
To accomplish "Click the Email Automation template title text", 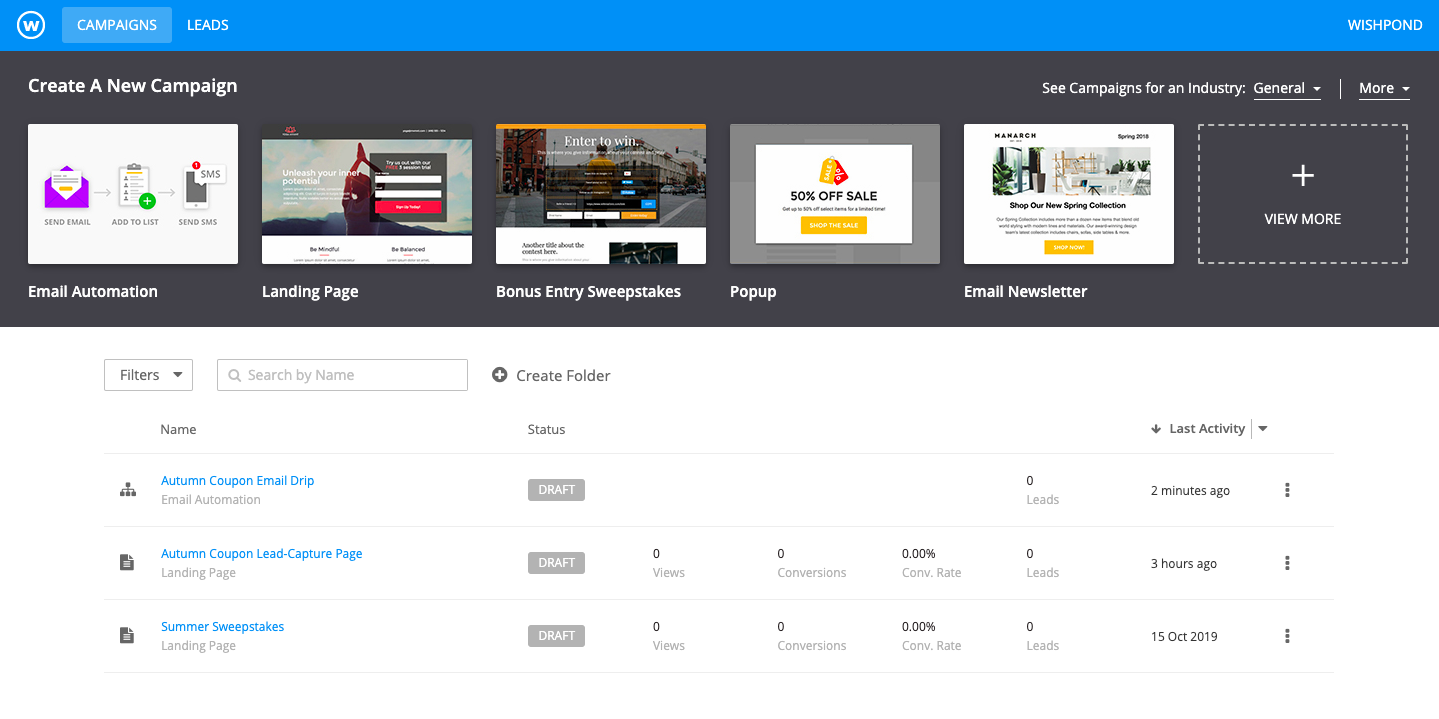I will [x=93, y=292].
